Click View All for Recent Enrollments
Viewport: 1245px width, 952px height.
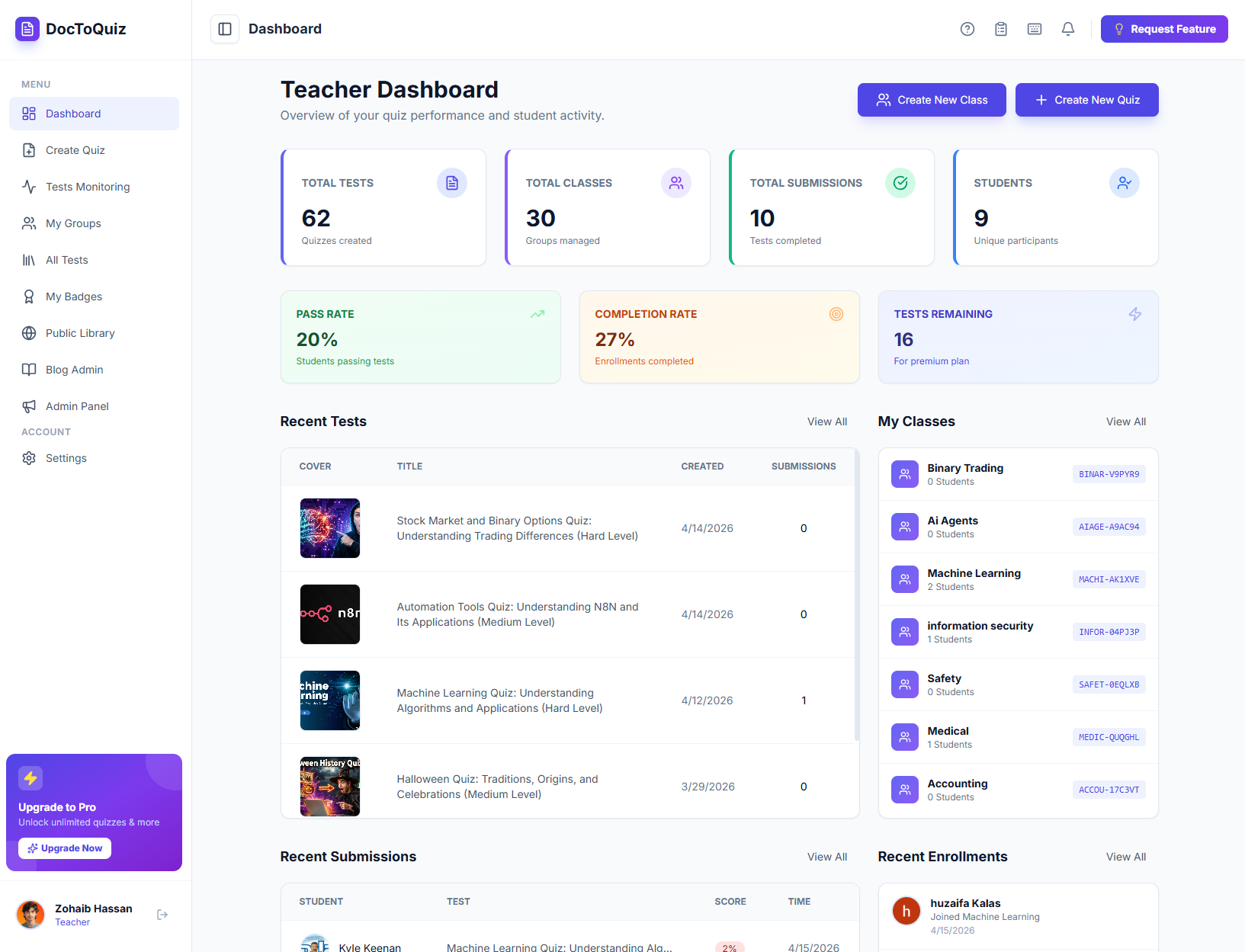1126,857
